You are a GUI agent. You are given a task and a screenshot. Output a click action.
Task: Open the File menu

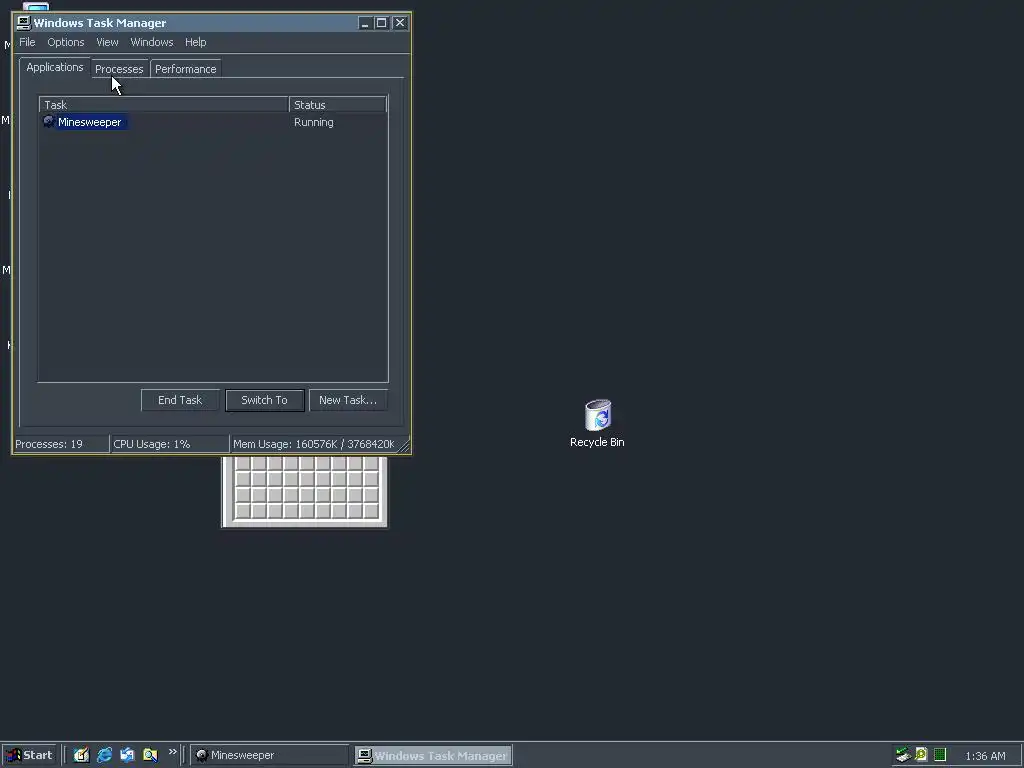pos(27,42)
